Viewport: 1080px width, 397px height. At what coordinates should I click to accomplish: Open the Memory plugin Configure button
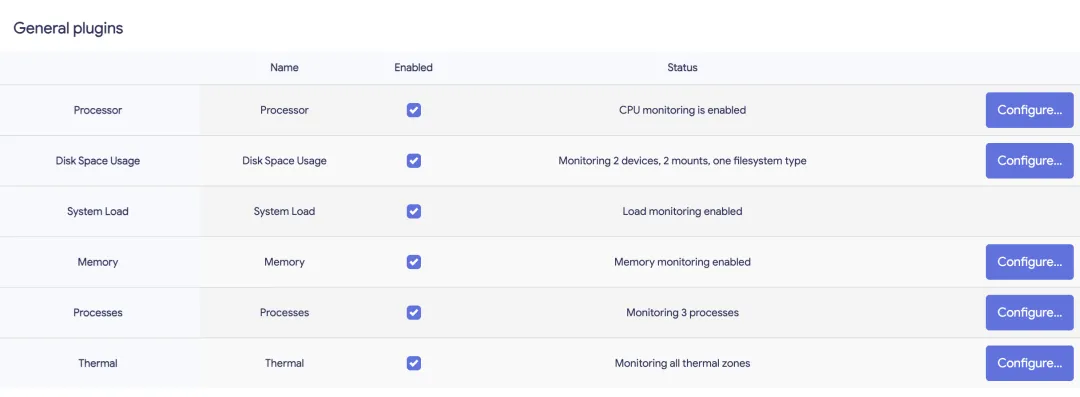point(1029,262)
